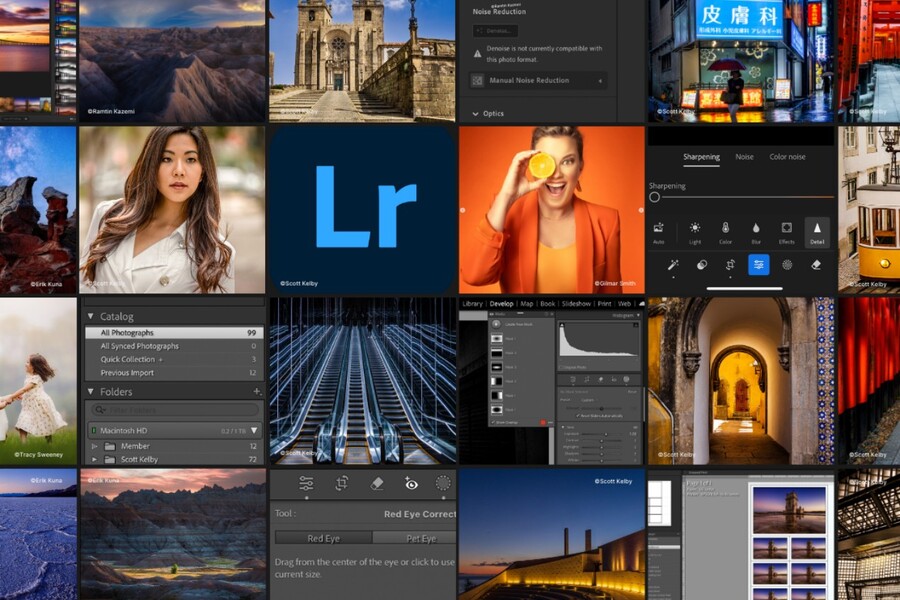Choose the Red Eye option

click(x=323, y=538)
